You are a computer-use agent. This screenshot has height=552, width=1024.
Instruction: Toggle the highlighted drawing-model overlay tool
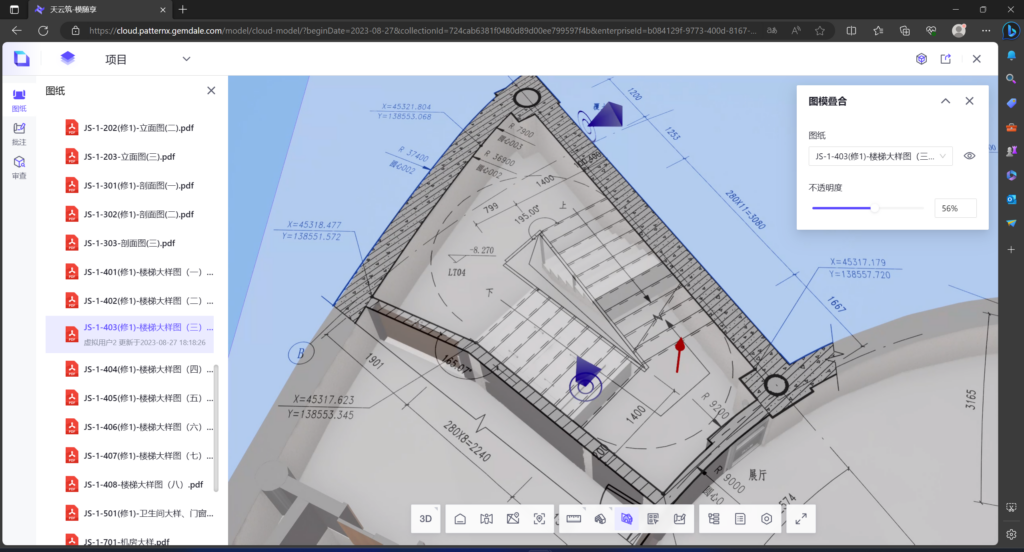coord(627,519)
